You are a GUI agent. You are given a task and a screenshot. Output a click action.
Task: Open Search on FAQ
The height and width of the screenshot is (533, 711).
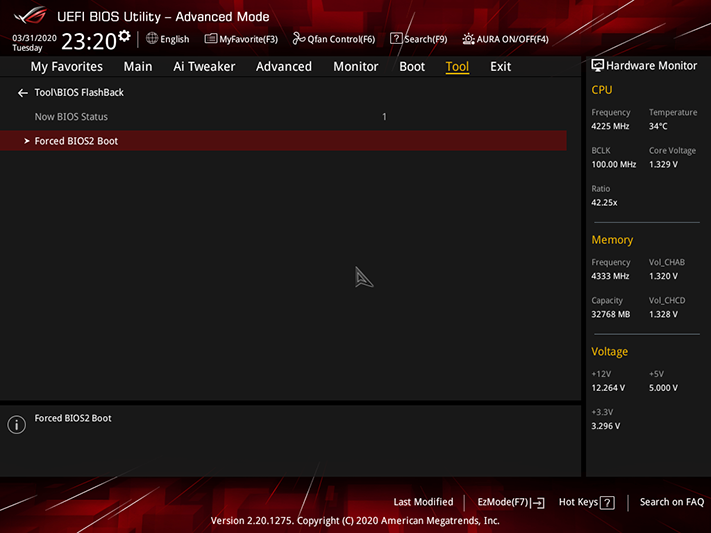tap(672, 502)
